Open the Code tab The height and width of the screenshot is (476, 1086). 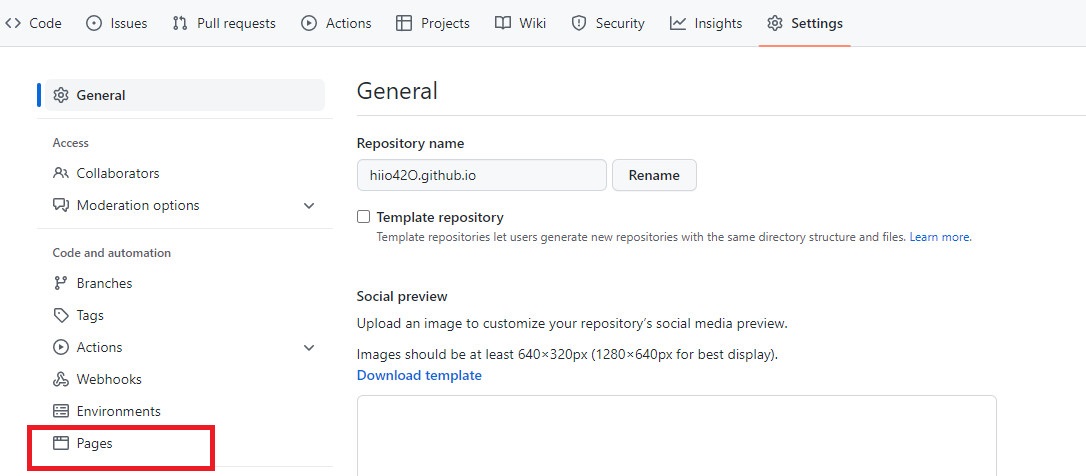[33, 24]
